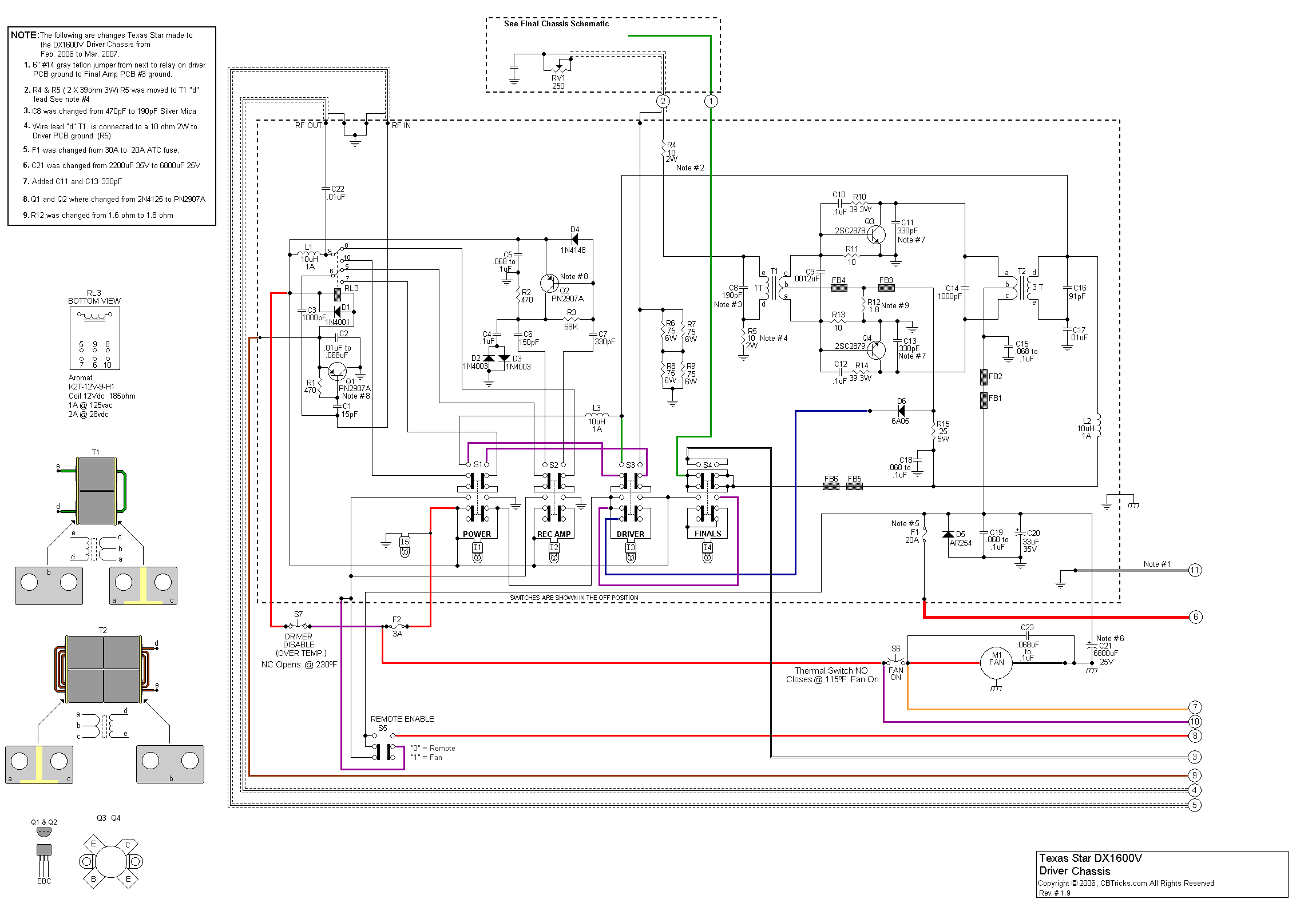
Task: Click the M1 FAN motor symbol
Action: 996,663
